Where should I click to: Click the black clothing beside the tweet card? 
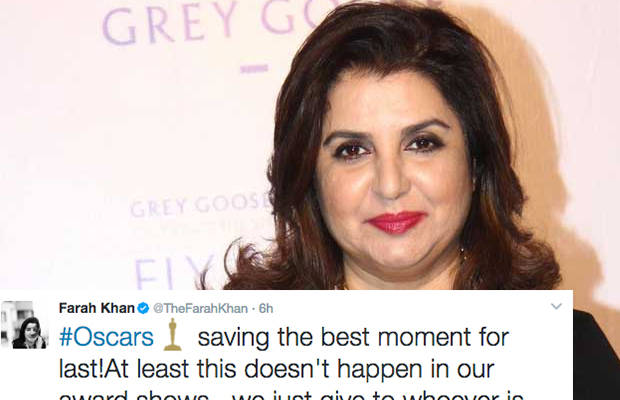click(596, 356)
